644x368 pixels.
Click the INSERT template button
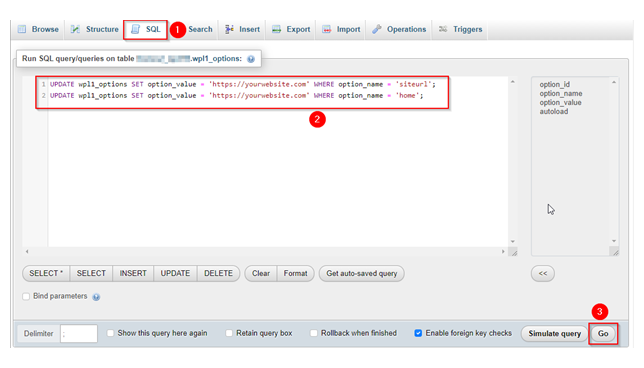pos(133,274)
